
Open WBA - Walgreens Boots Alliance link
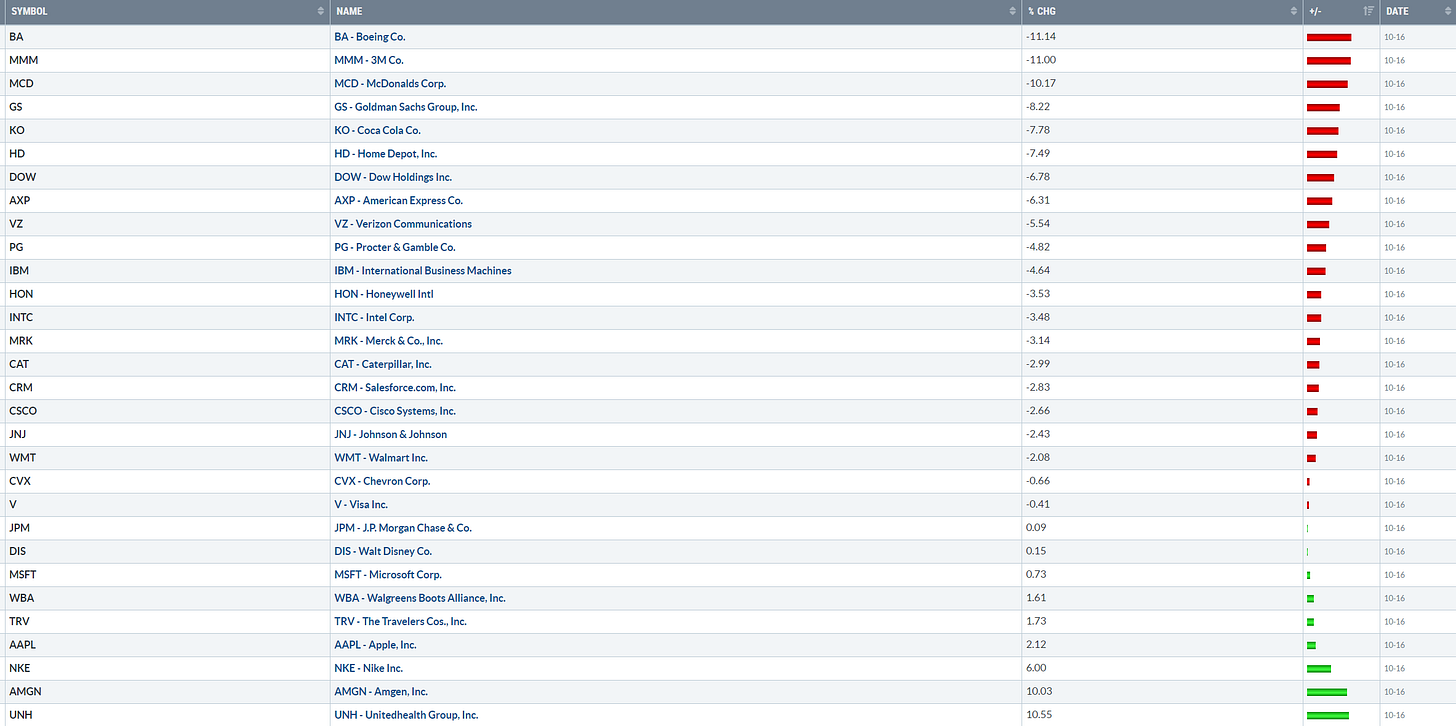(420, 598)
